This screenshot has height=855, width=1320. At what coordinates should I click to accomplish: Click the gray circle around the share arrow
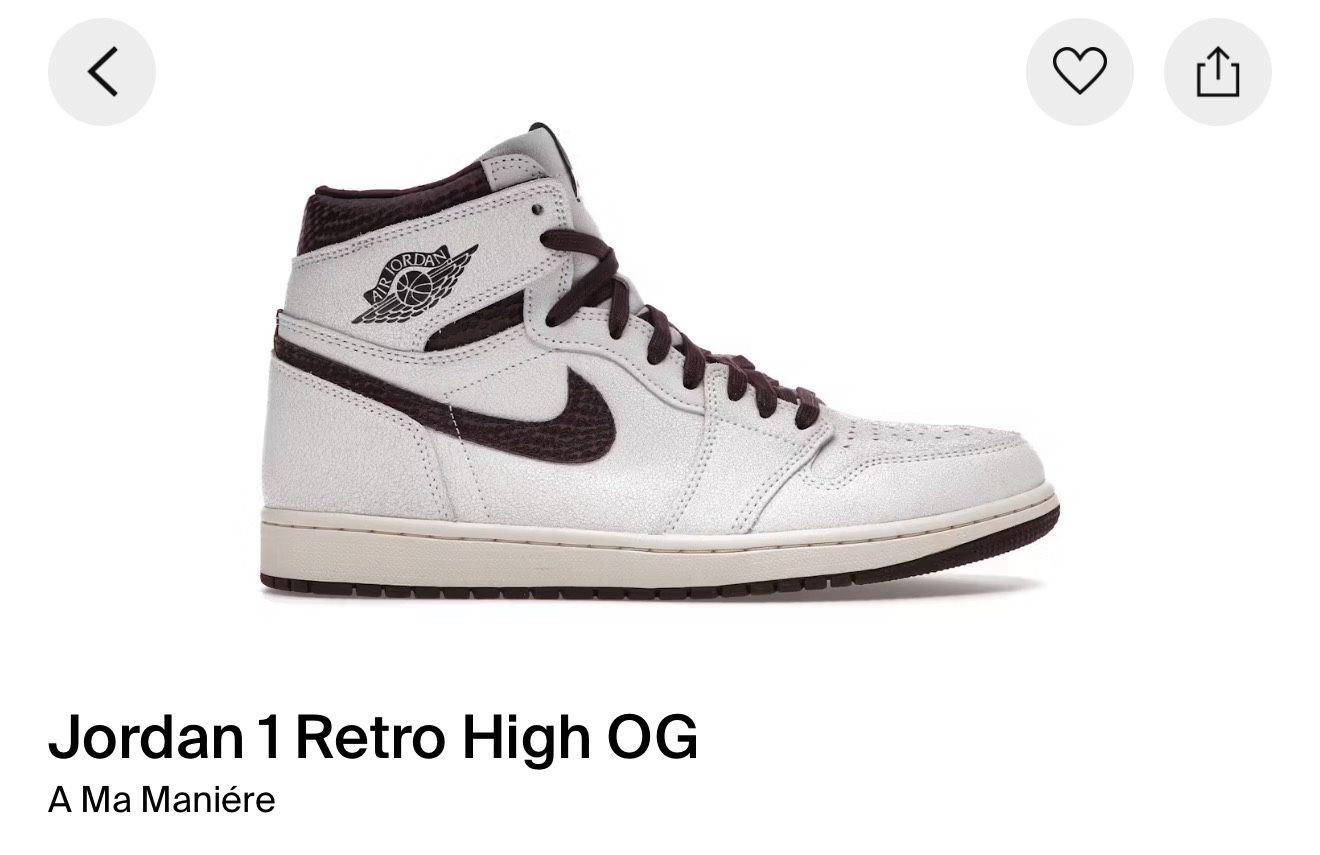1218,72
